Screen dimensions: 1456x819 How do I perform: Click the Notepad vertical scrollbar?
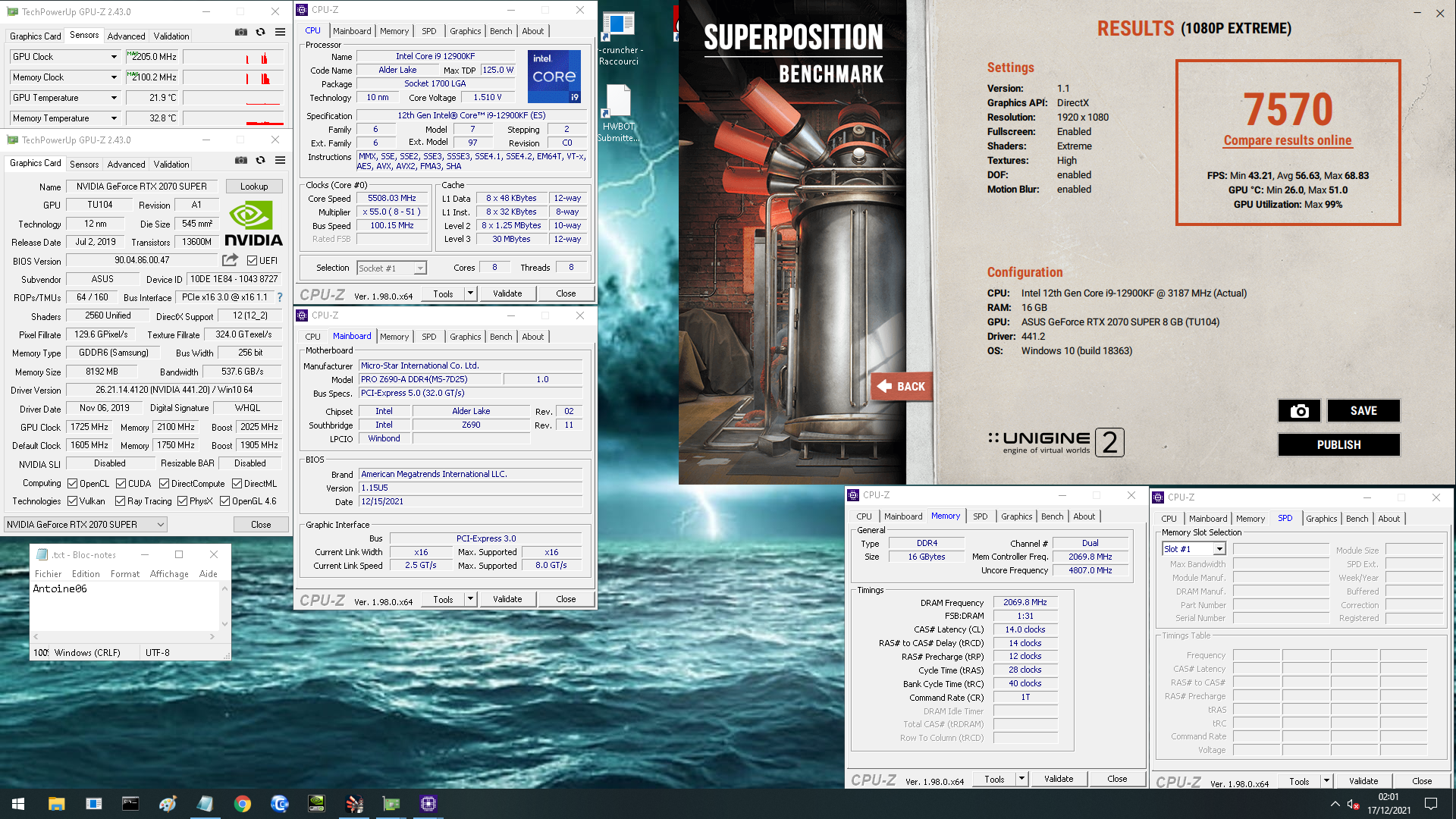pos(224,607)
